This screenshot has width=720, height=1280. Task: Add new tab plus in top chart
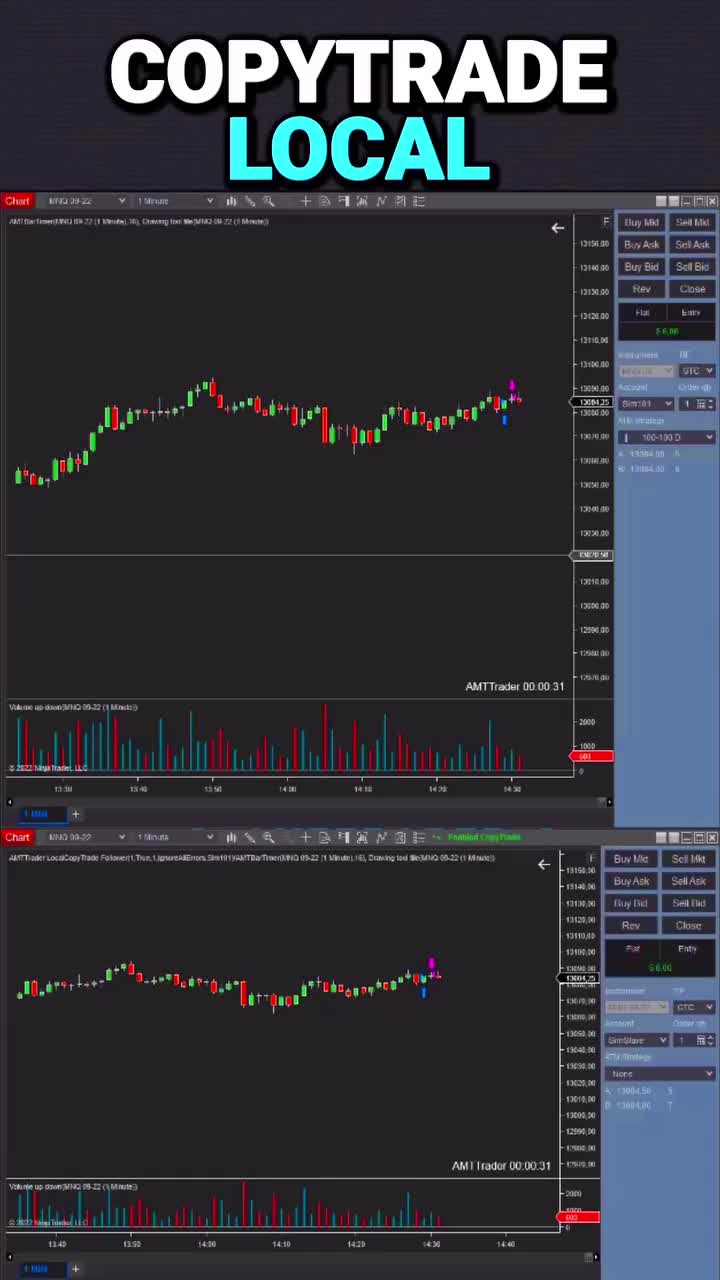coord(75,814)
